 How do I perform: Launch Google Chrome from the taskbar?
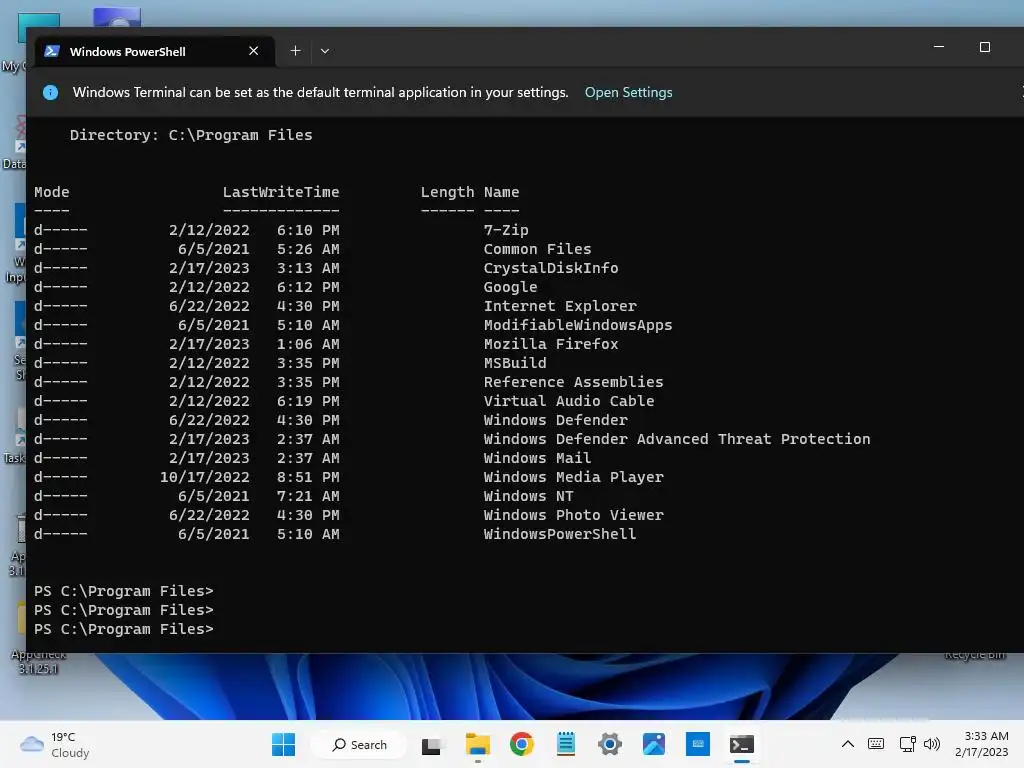(522, 744)
